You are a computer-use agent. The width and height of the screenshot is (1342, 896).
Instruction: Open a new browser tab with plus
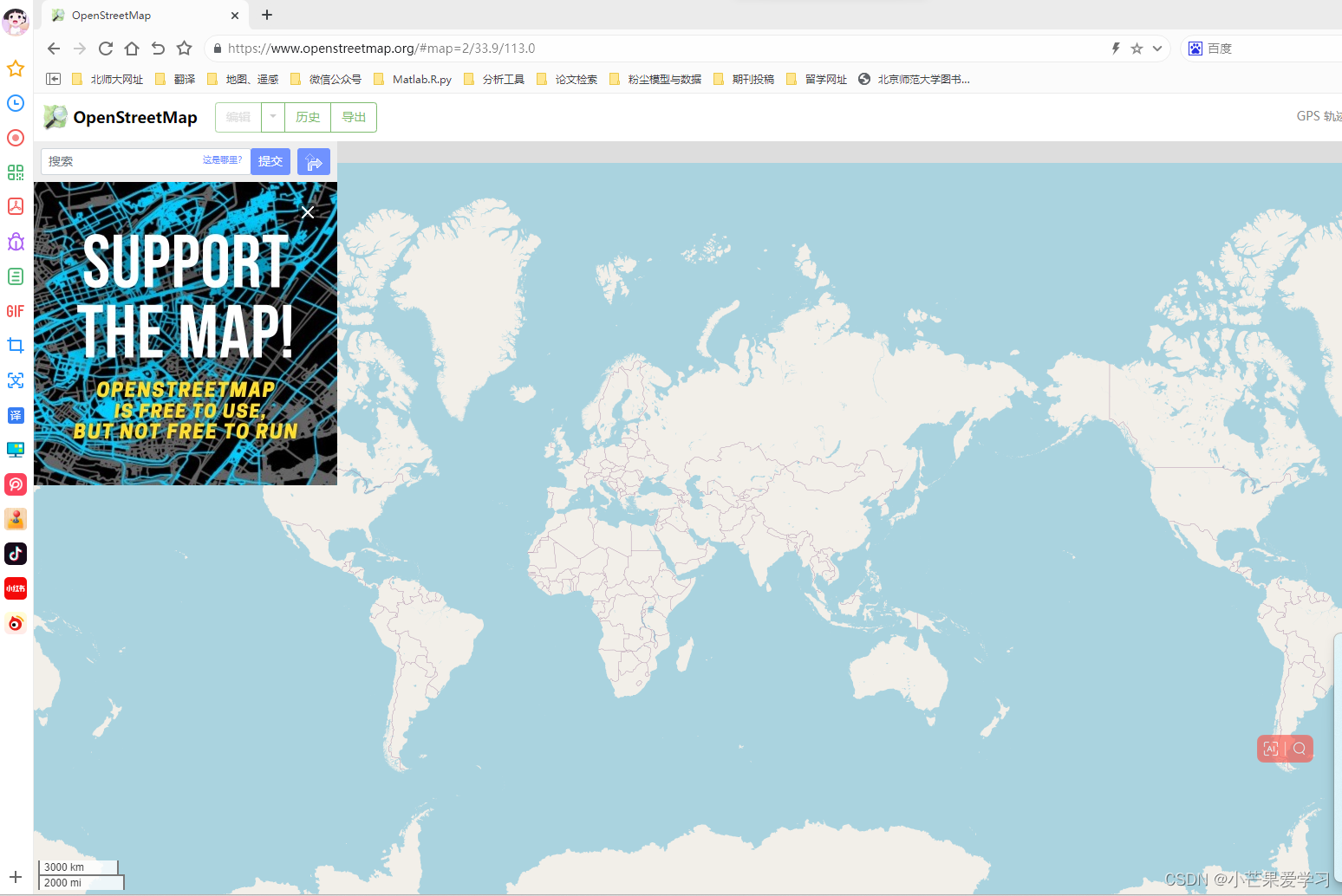pyautogui.click(x=267, y=15)
